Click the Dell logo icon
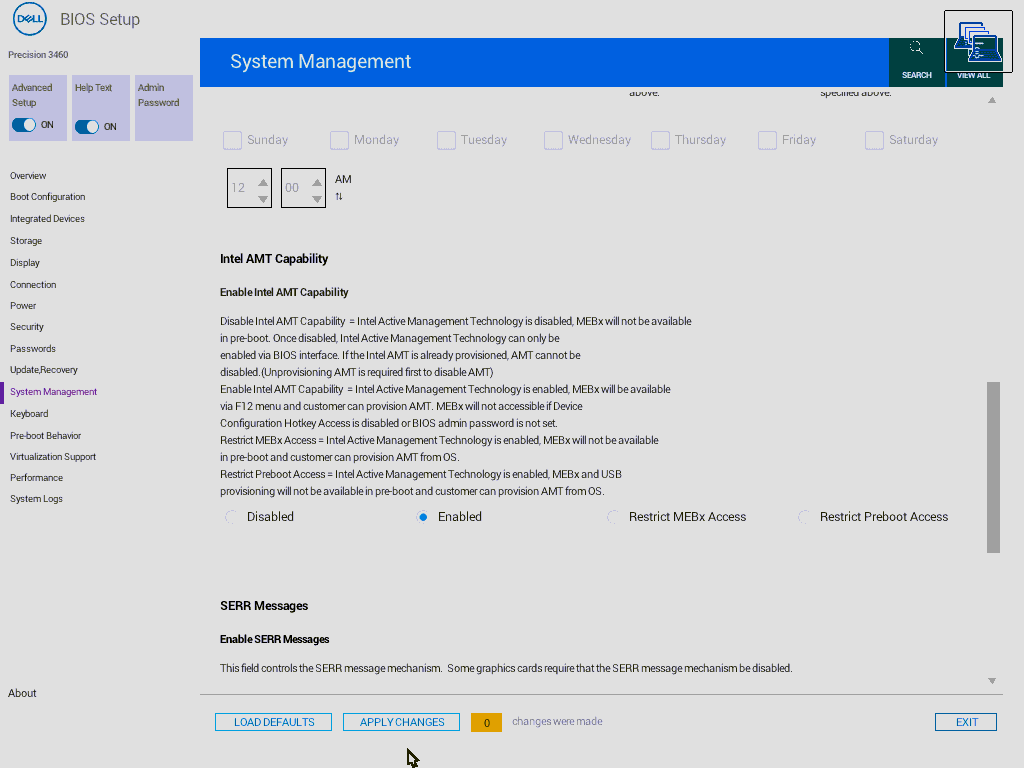This screenshot has height=768, width=1024. click(x=29, y=18)
